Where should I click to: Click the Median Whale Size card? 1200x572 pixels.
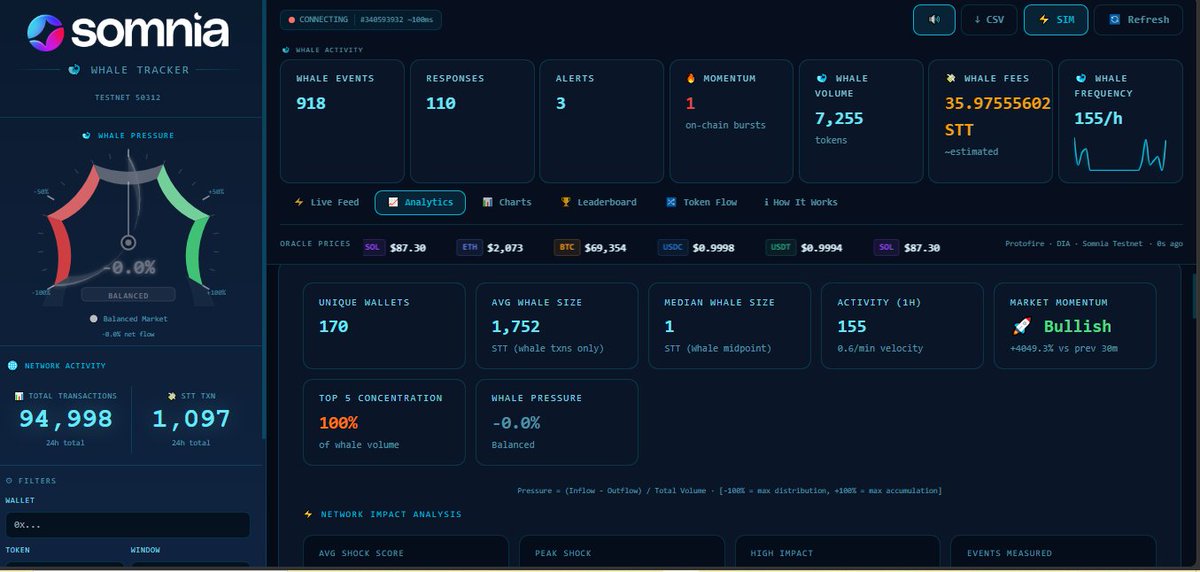[x=729, y=326]
